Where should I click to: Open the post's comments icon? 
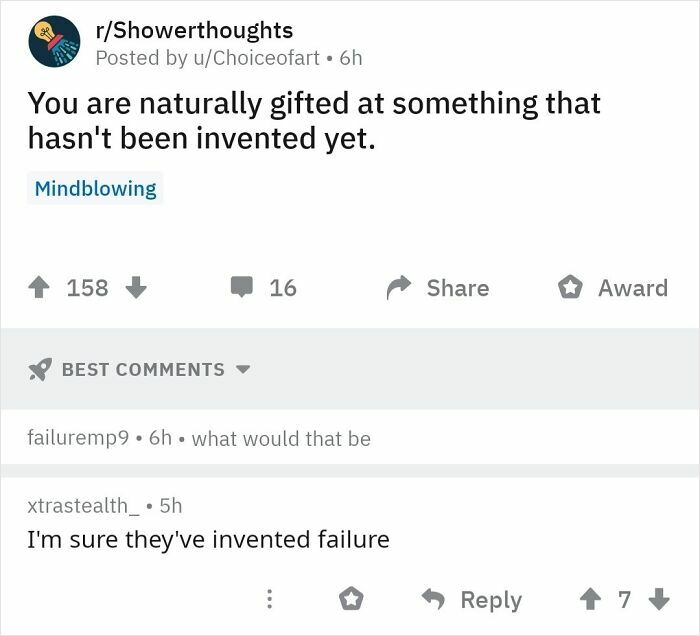243,288
